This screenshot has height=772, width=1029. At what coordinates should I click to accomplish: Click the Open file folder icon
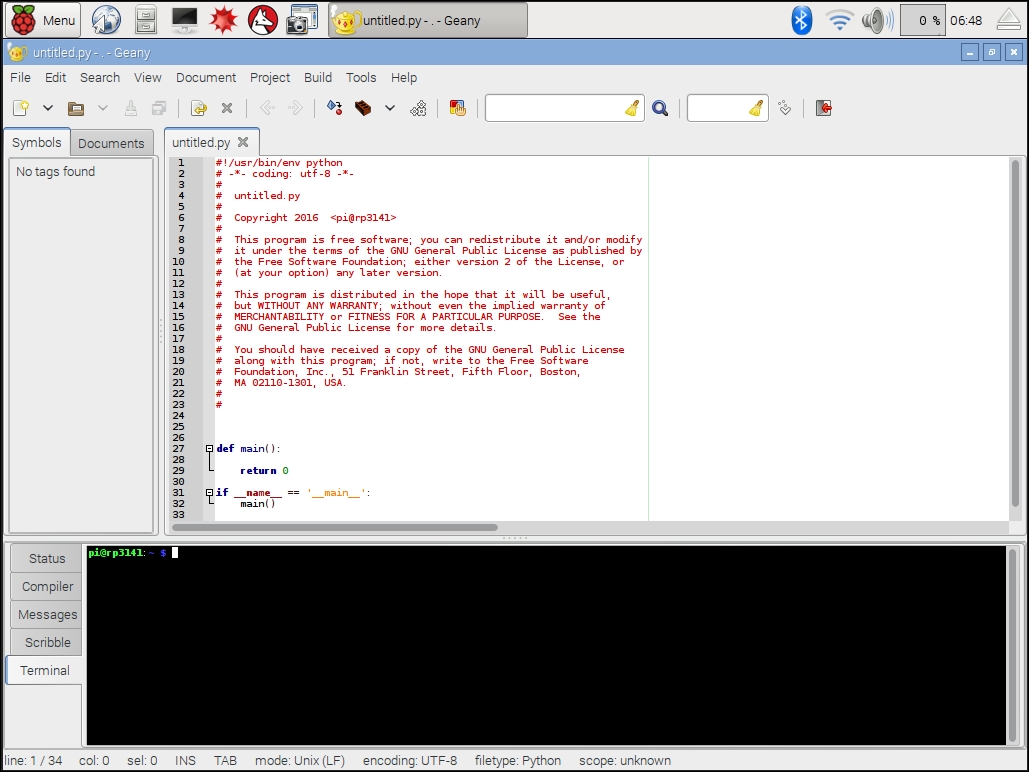click(75, 108)
